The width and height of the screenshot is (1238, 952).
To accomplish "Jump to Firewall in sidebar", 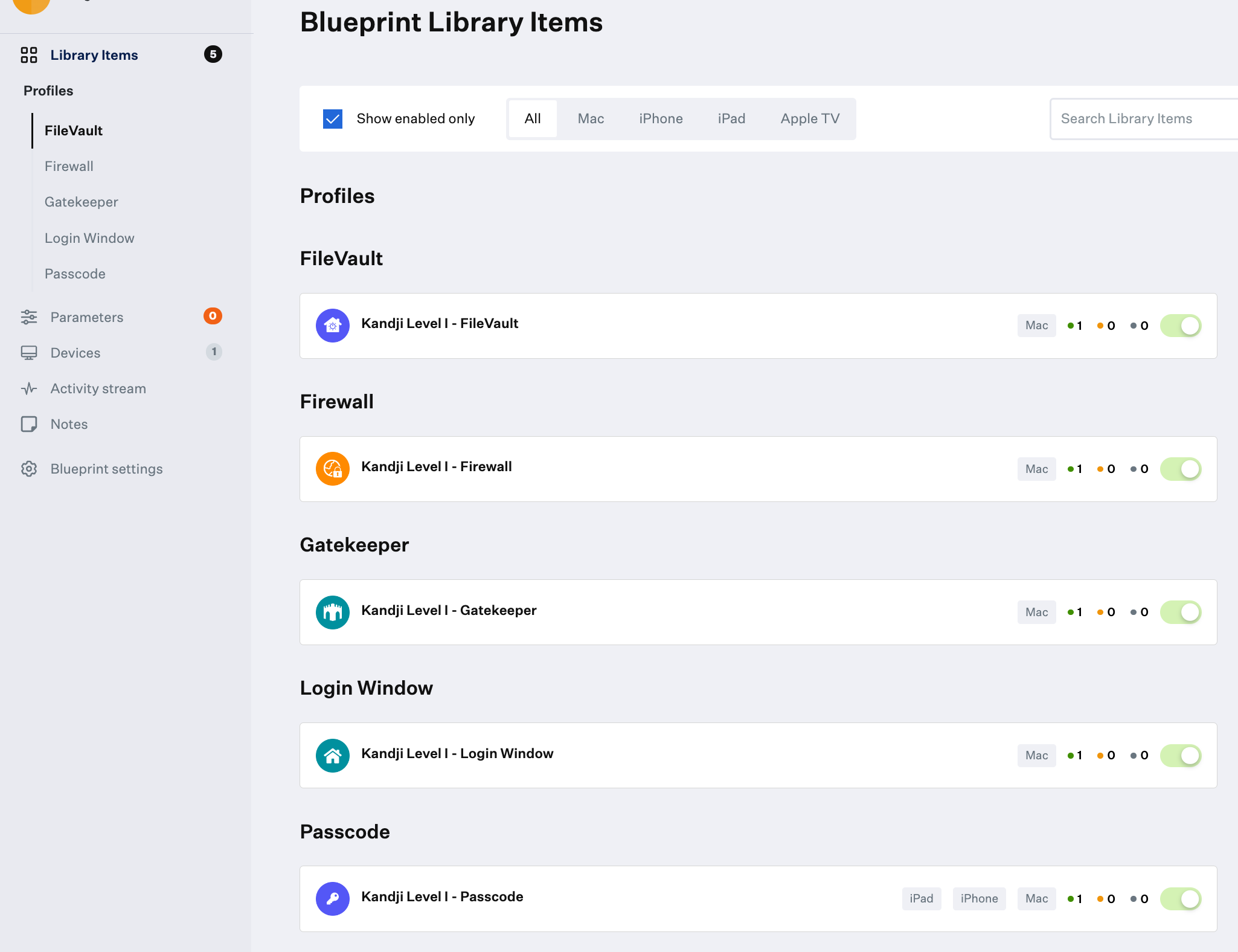I will click(x=69, y=166).
